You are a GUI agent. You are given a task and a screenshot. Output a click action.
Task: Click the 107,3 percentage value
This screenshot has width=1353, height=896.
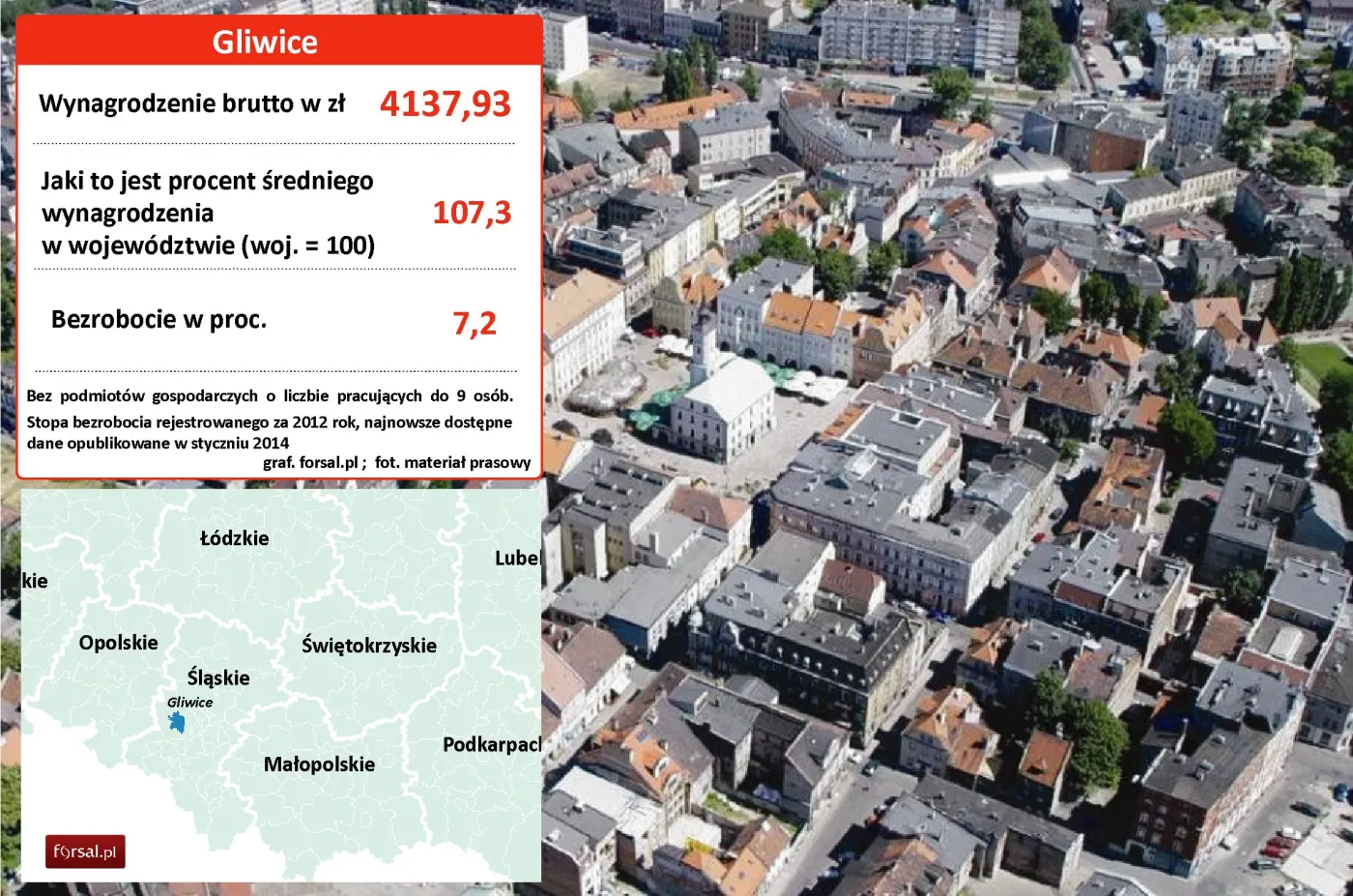tap(472, 213)
